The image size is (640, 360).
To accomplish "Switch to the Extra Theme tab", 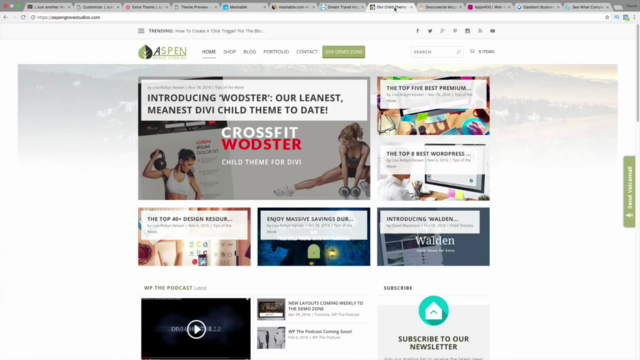I will coord(146,7).
